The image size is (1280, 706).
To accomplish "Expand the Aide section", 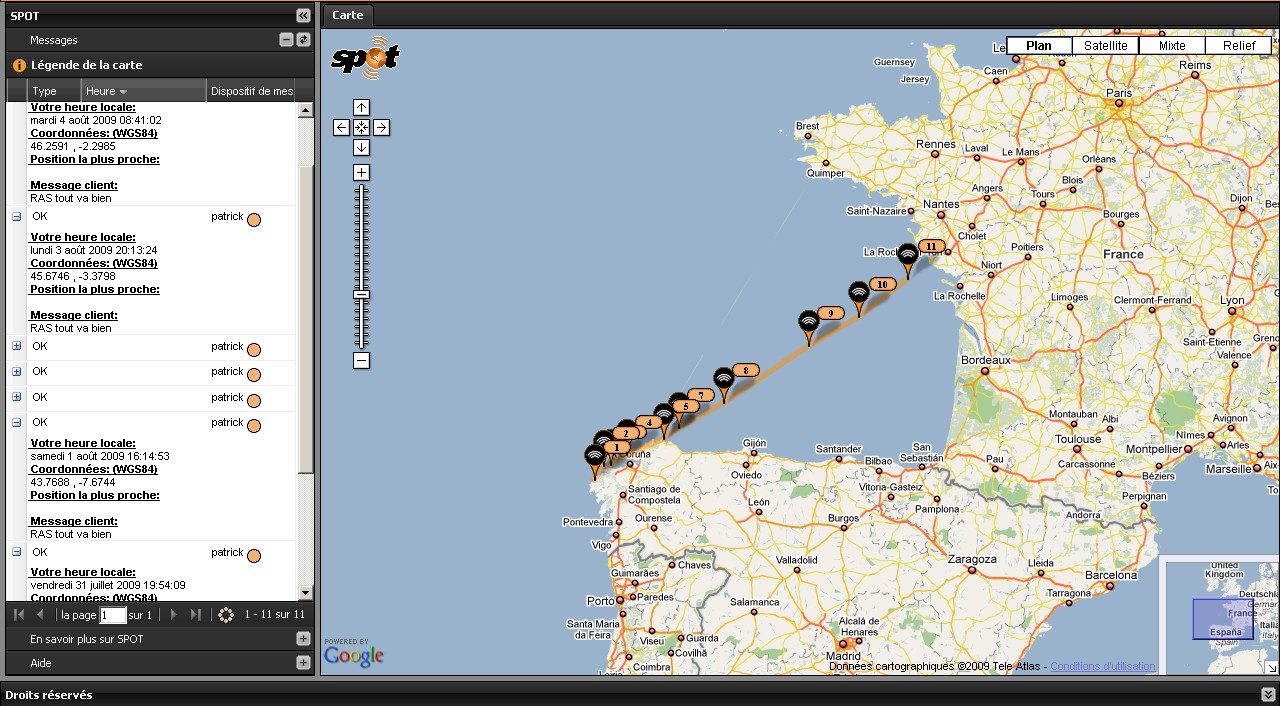I will 303,662.
